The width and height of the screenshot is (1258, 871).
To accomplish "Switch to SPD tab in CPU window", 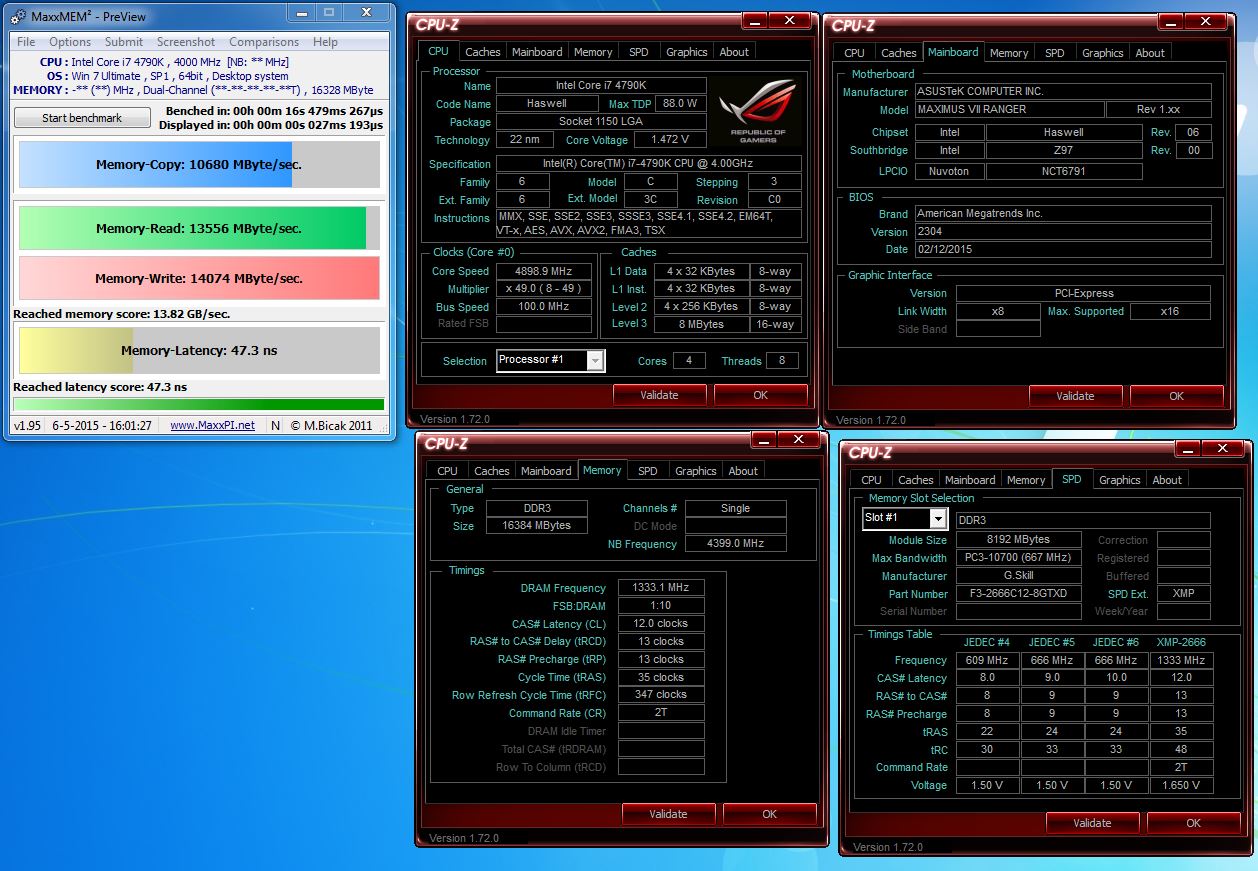I will [638, 52].
